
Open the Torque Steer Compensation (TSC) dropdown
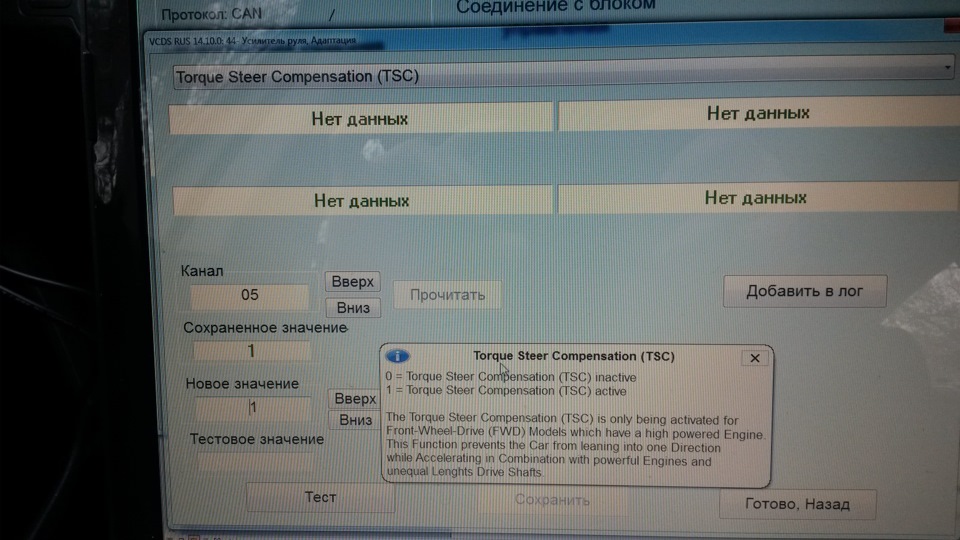(x=563, y=75)
